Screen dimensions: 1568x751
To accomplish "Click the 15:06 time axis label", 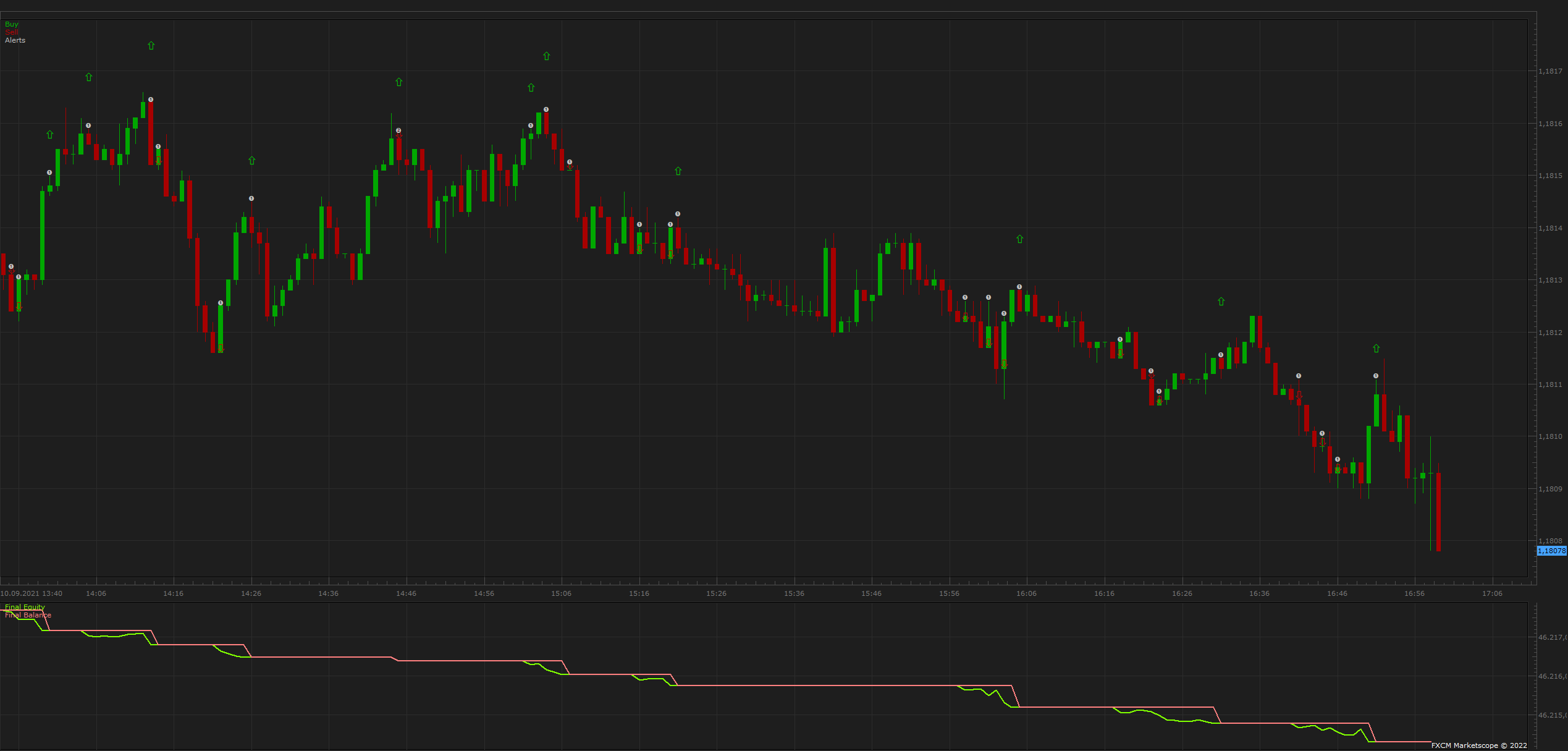I will 561,593.
